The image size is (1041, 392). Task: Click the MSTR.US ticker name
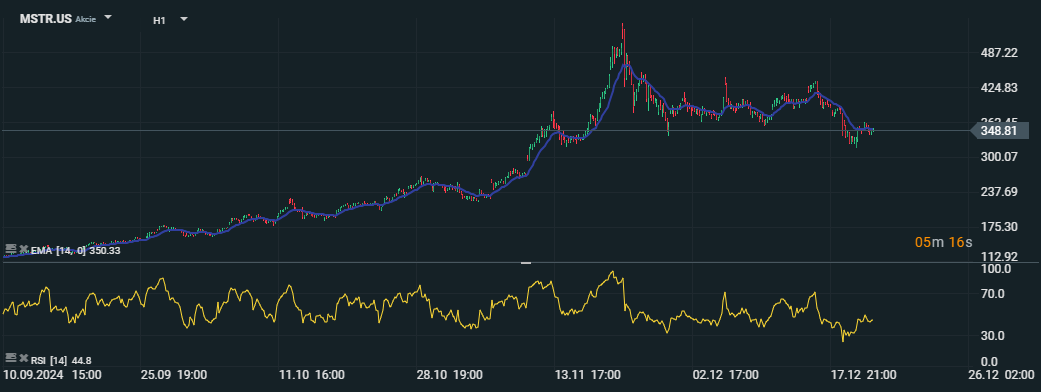pyautogui.click(x=45, y=19)
